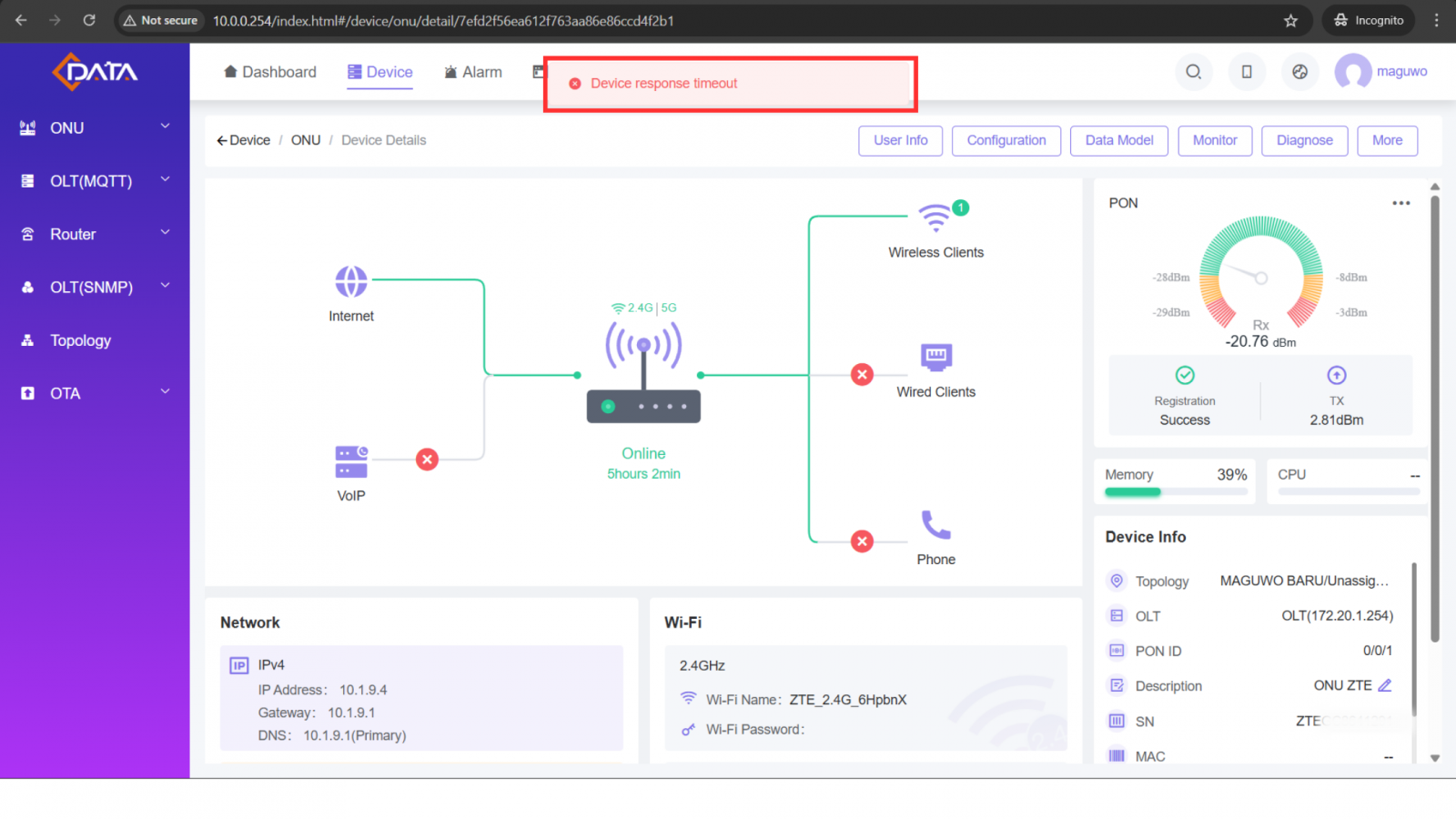This screenshot has width=1456, height=819.
Task: Expand the ONU menu chevron
Action: click(166, 126)
